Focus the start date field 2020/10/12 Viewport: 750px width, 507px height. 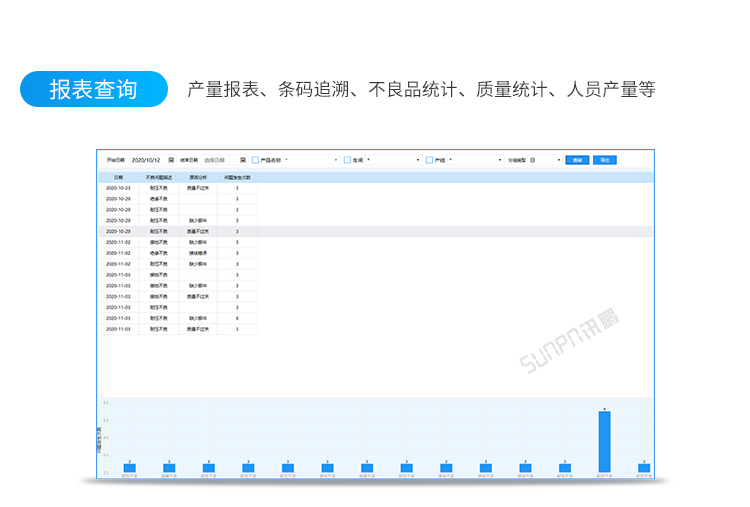tap(153, 160)
